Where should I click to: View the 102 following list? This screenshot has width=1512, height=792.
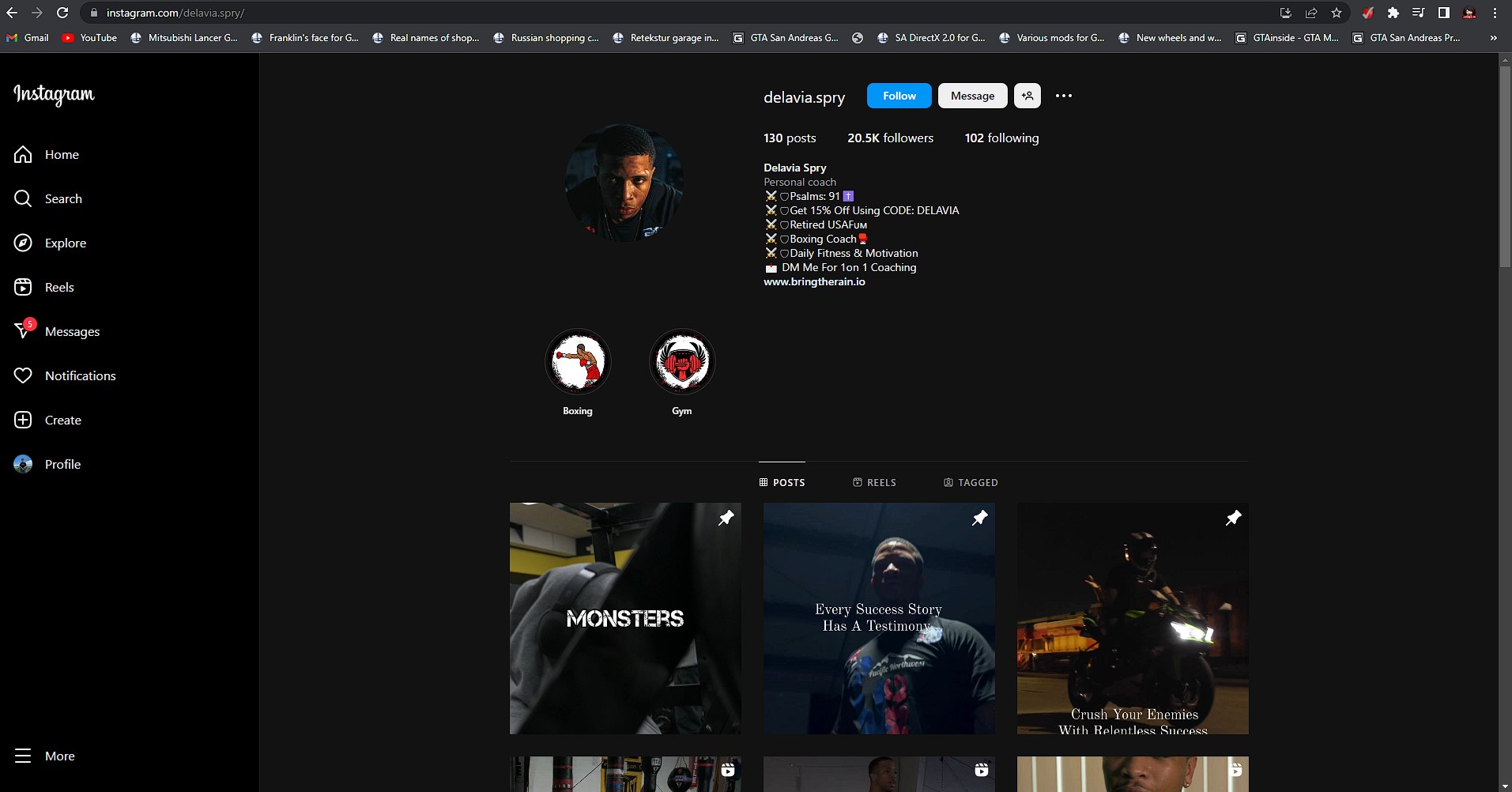click(x=1001, y=138)
